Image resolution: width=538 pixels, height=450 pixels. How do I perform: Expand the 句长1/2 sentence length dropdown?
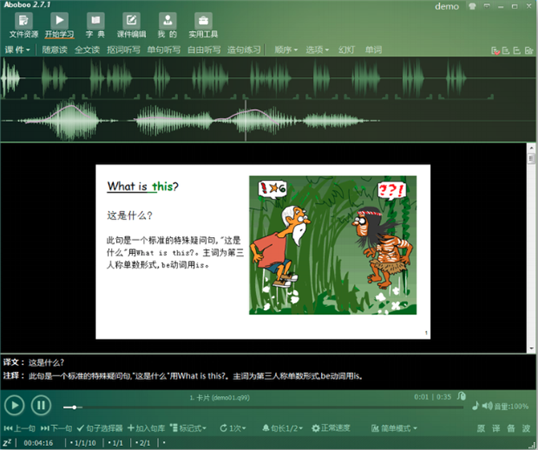283,428
